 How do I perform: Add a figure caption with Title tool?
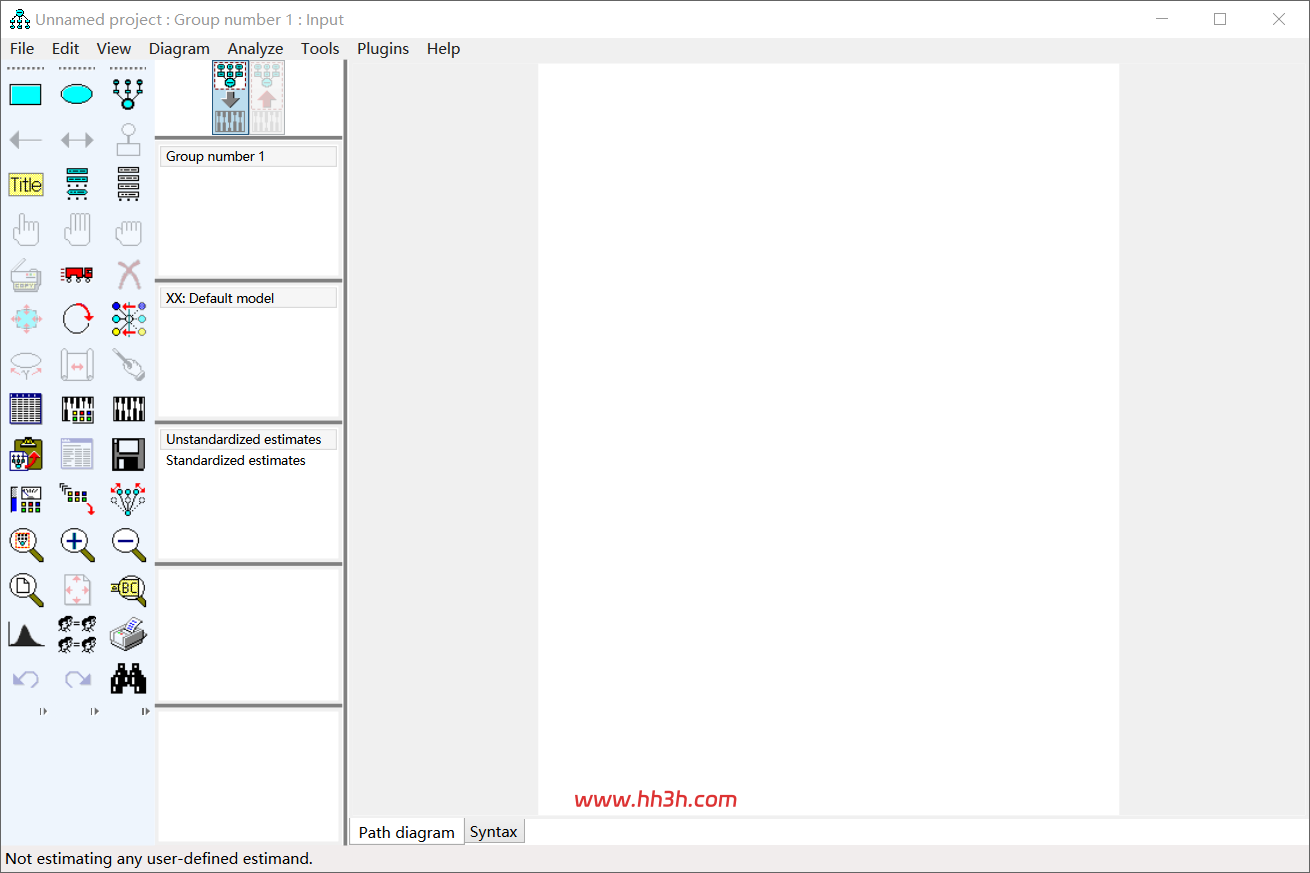point(25,185)
